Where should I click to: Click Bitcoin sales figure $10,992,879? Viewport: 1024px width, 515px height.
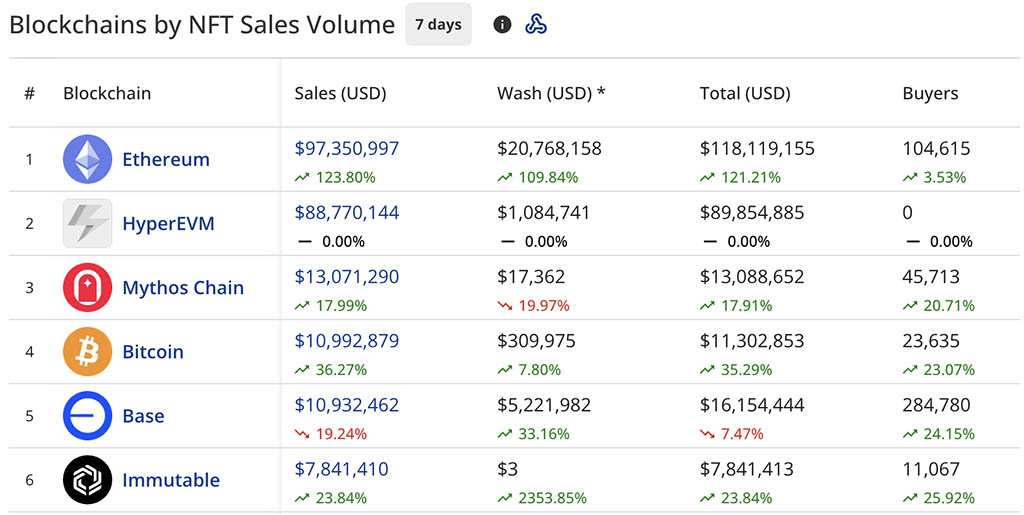[347, 341]
